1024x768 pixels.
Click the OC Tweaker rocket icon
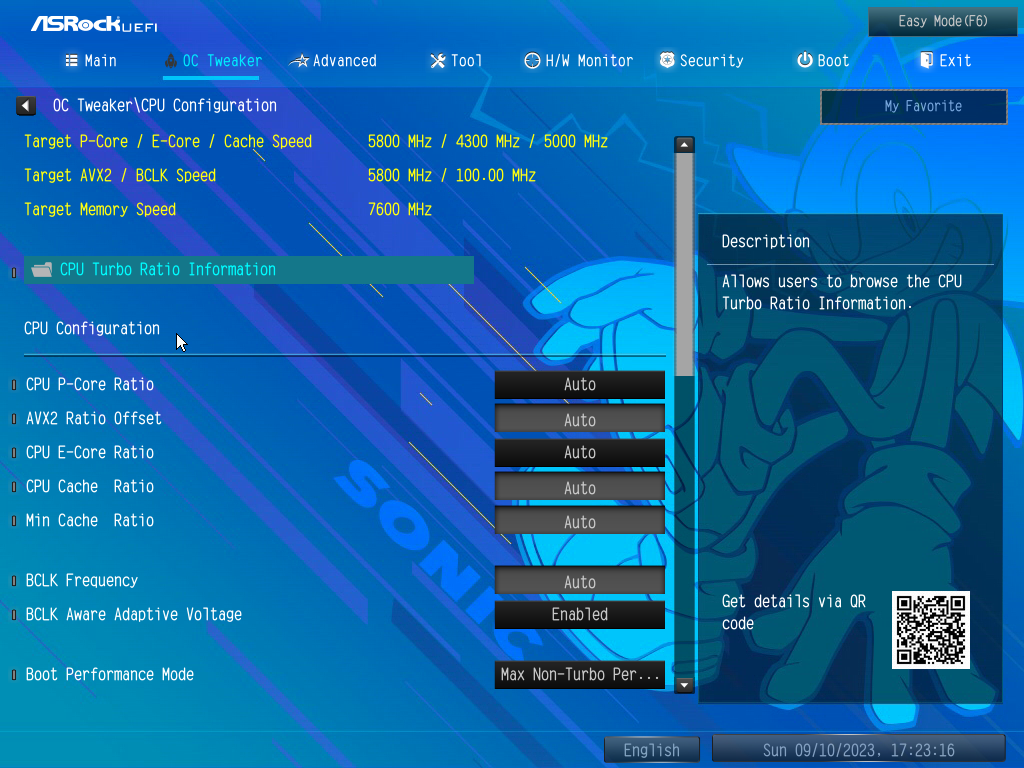[x=170, y=61]
